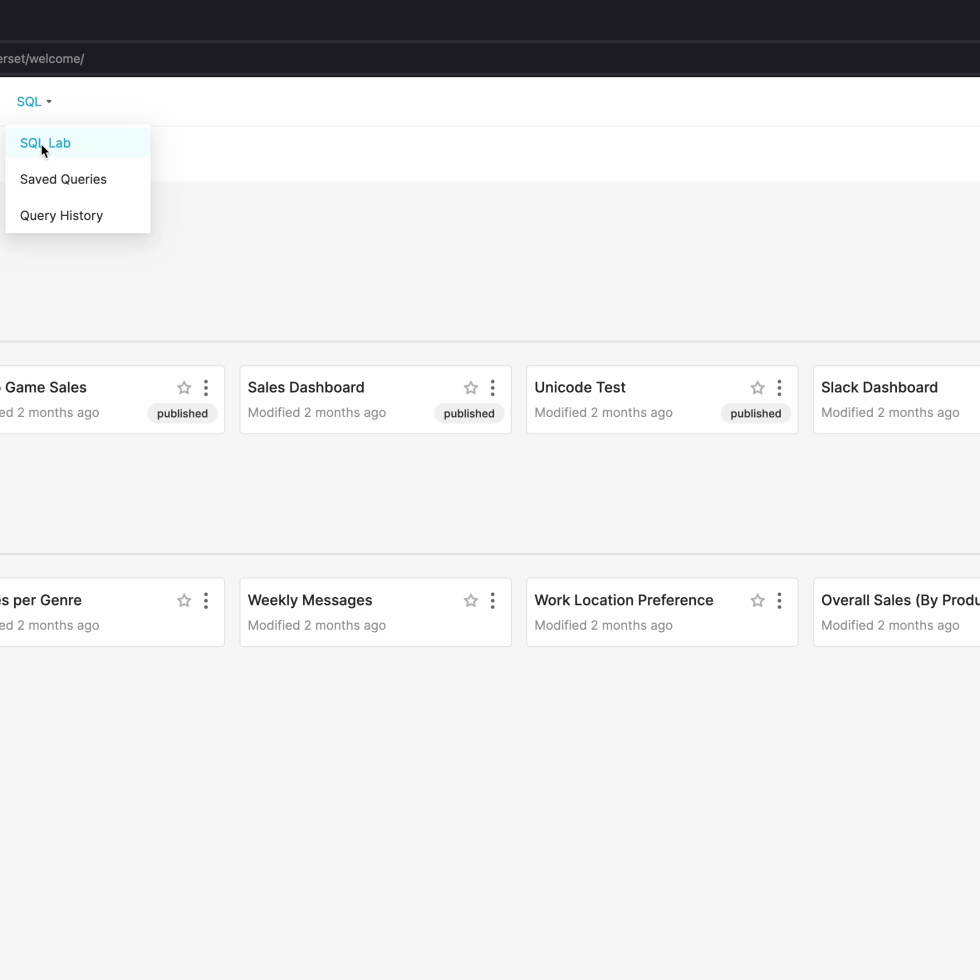Open SQL Lab from the dropdown
This screenshot has width=980, height=980.
pyautogui.click(x=45, y=143)
